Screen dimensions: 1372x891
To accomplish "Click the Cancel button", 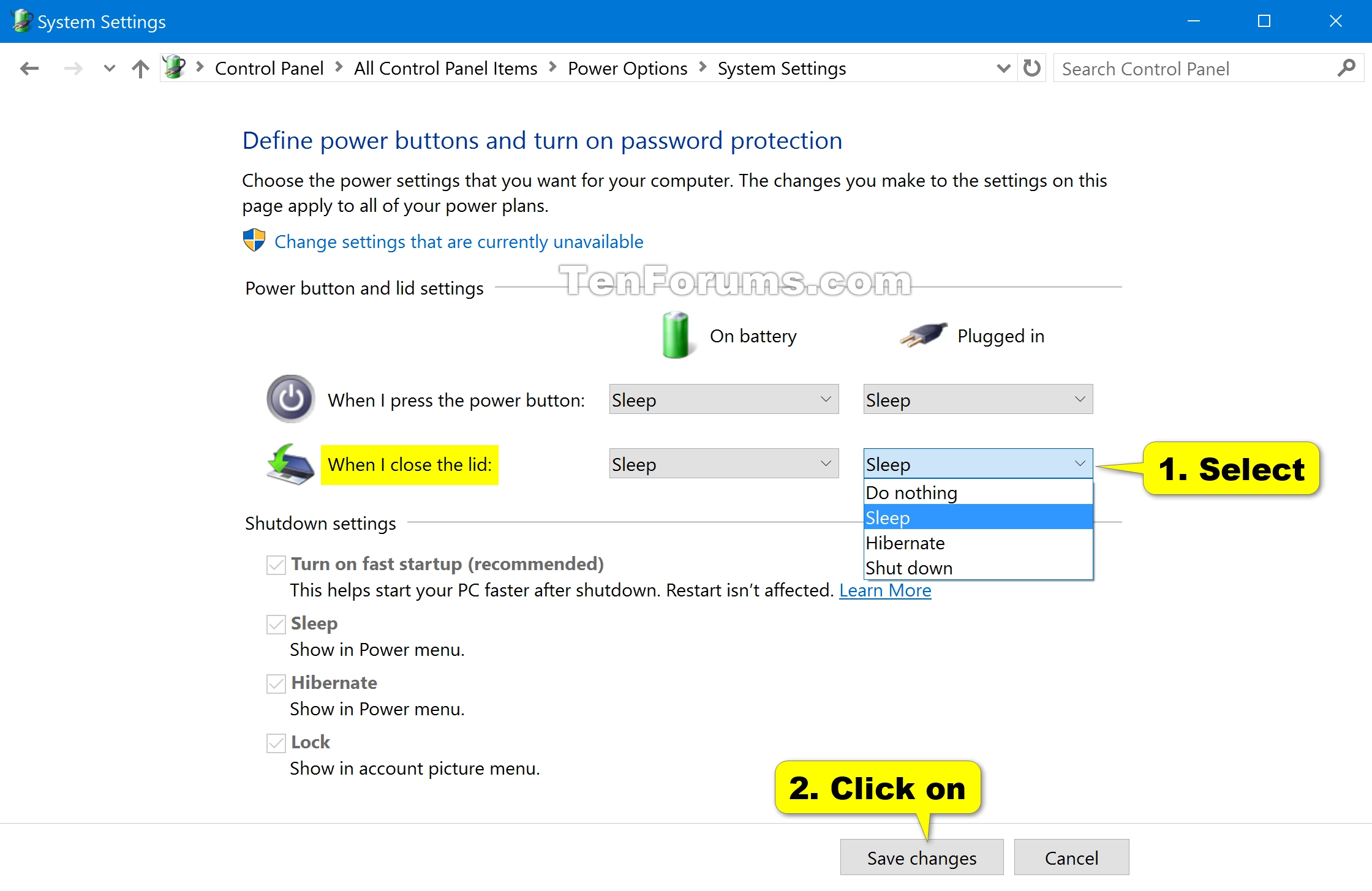I will tap(1071, 857).
